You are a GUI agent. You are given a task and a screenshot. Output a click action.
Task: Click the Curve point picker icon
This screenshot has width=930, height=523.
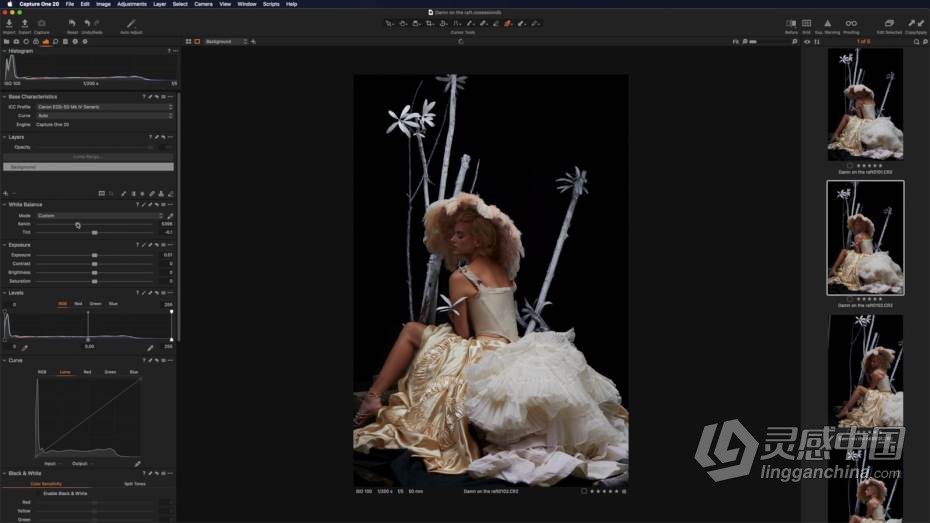tap(138, 464)
